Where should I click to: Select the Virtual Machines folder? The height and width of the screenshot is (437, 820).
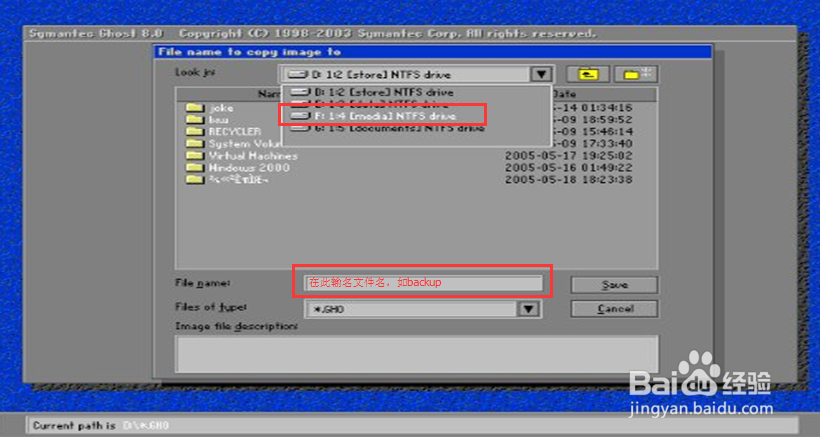pos(242,156)
